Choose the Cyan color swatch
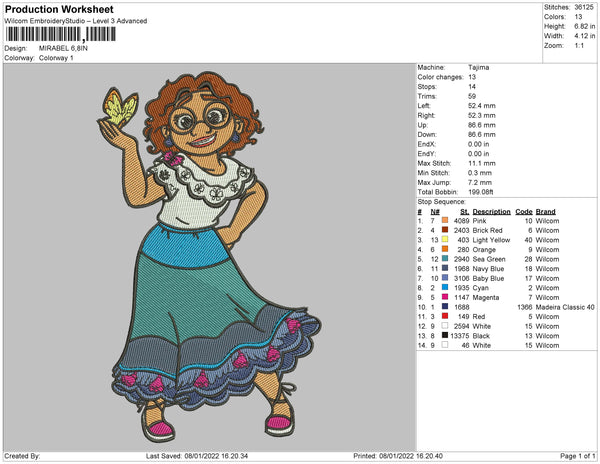This screenshot has height=464, width=600. [445, 288]
